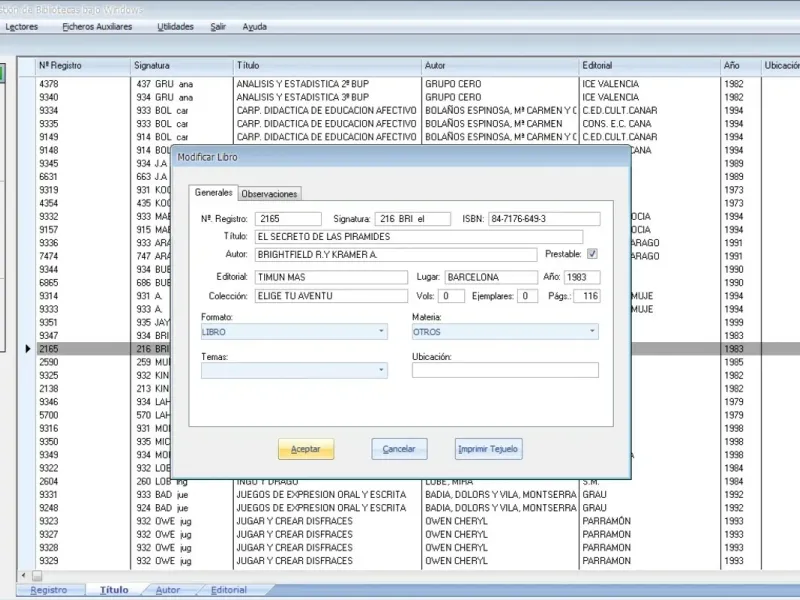
Task: Click the Editorial column header
Action: [x=650, y=65]
